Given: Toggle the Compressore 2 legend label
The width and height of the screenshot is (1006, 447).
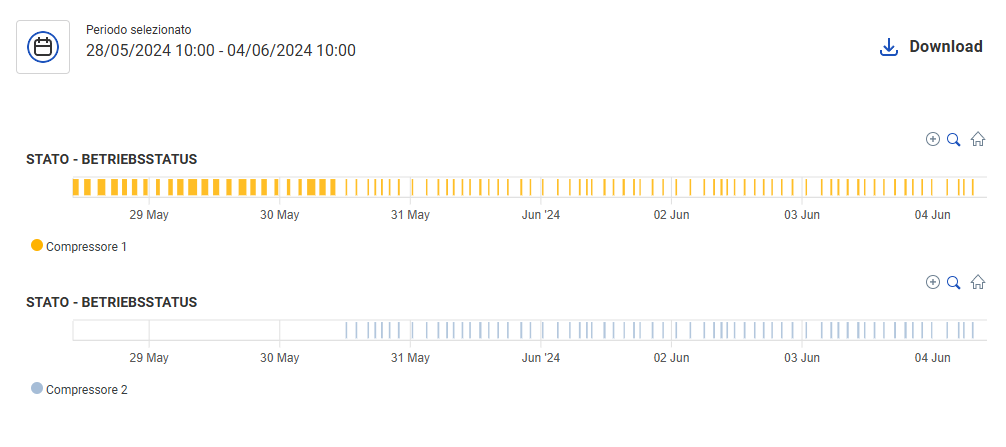Looking at the screenshot, I should pyautogui.click(x=86, y=390).
